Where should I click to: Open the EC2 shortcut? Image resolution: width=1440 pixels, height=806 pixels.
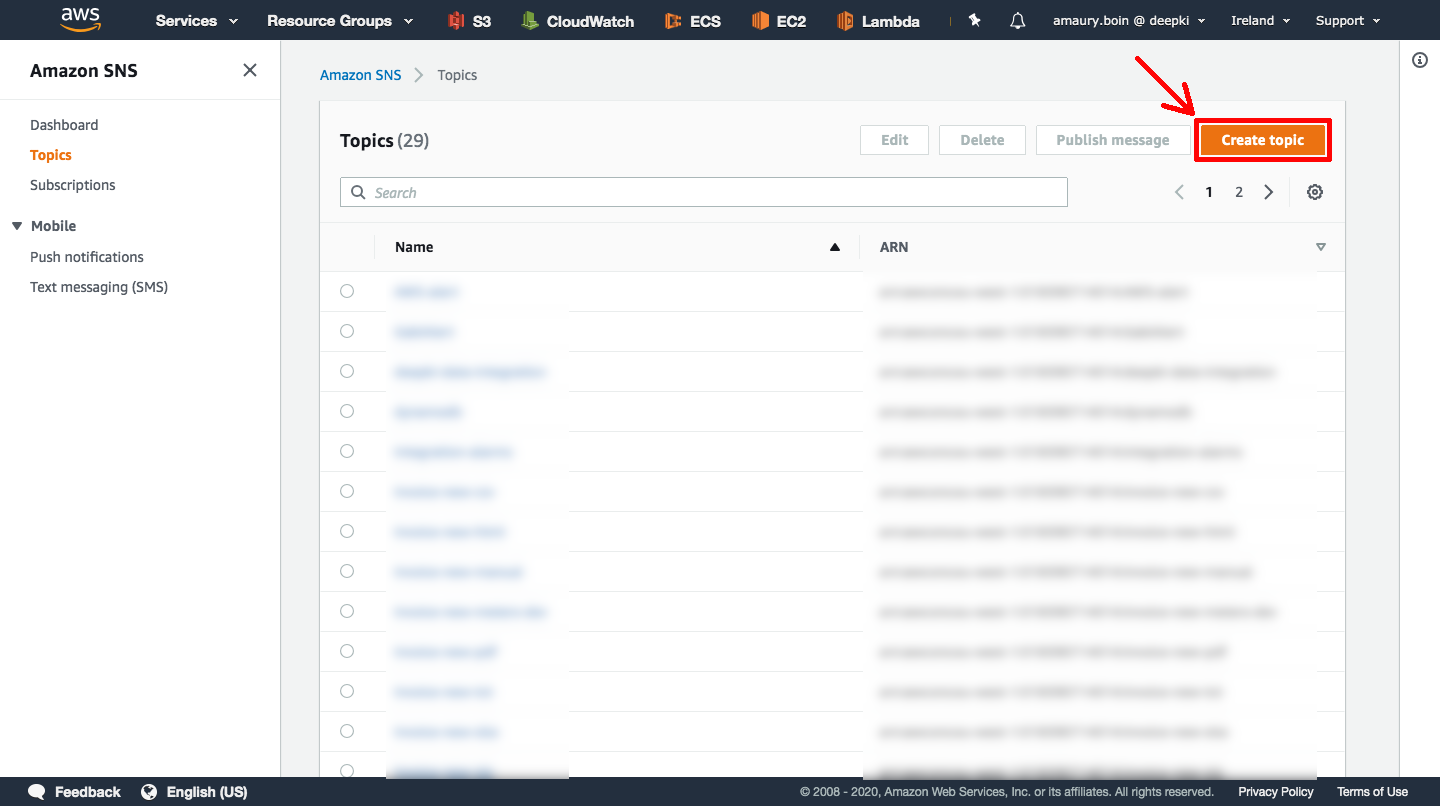click(x=779, y=20)
